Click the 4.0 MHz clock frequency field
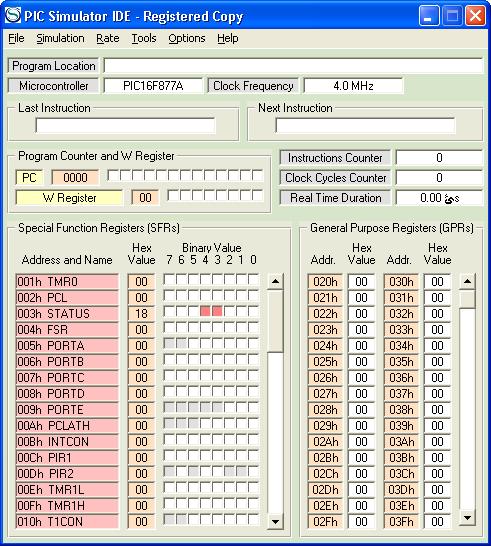Image resolution: width=491 pixels, height=546 pixels. click(353, 86)
